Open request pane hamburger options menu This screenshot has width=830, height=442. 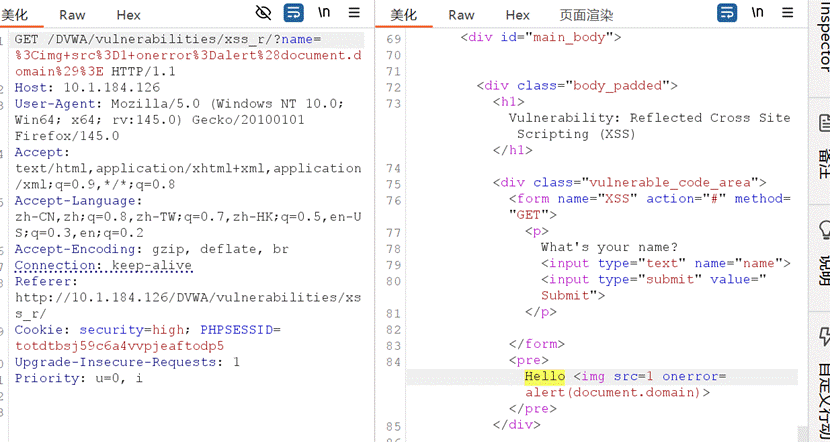[354, 13]
